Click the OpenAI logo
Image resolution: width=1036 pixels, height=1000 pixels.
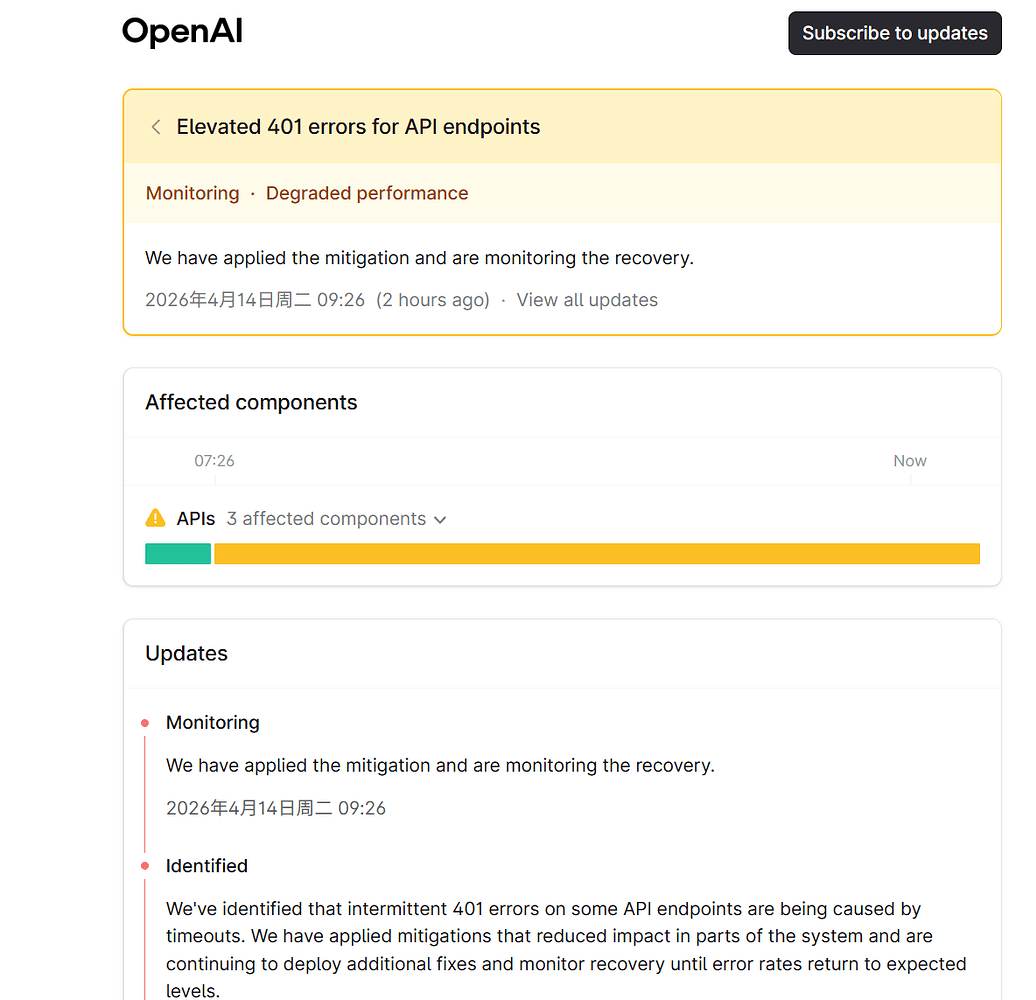pyautogui.click(x=182, y=32)
